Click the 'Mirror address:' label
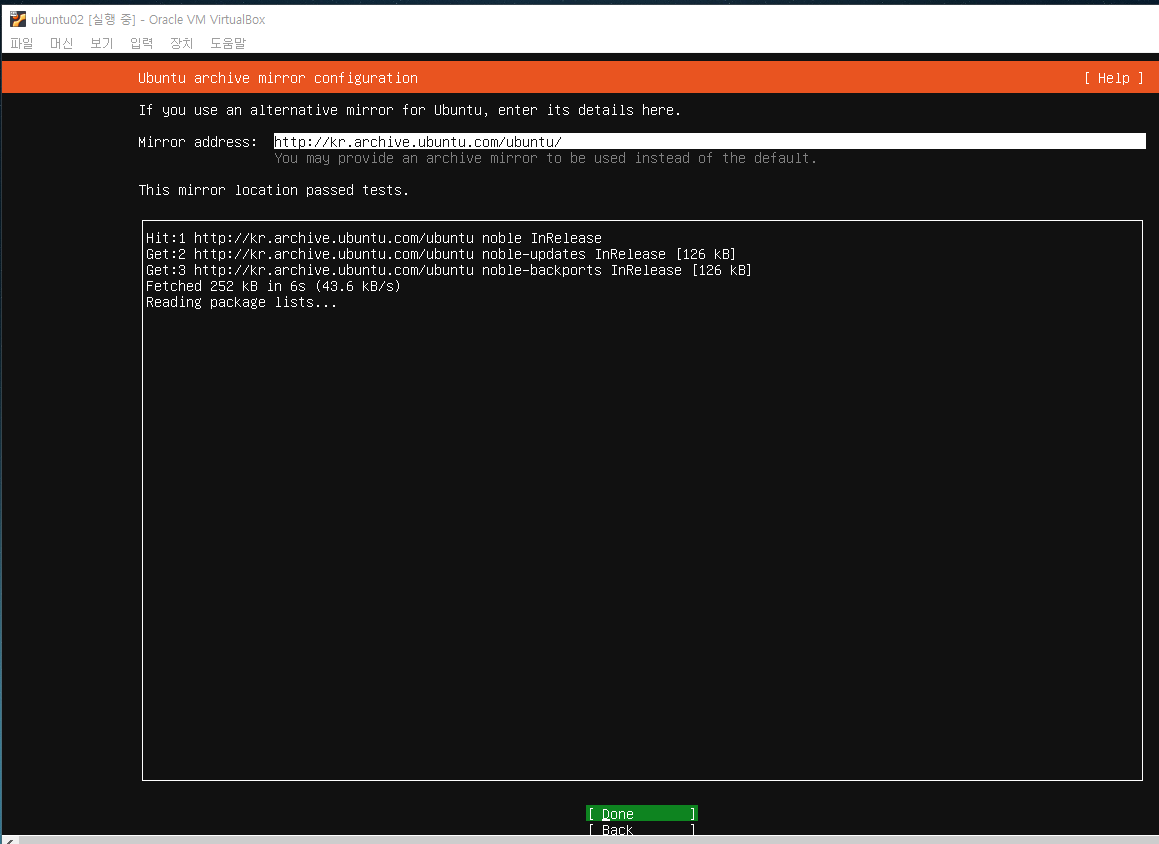The width and height of the screenshot is (1159, 844). click(197, 142)
